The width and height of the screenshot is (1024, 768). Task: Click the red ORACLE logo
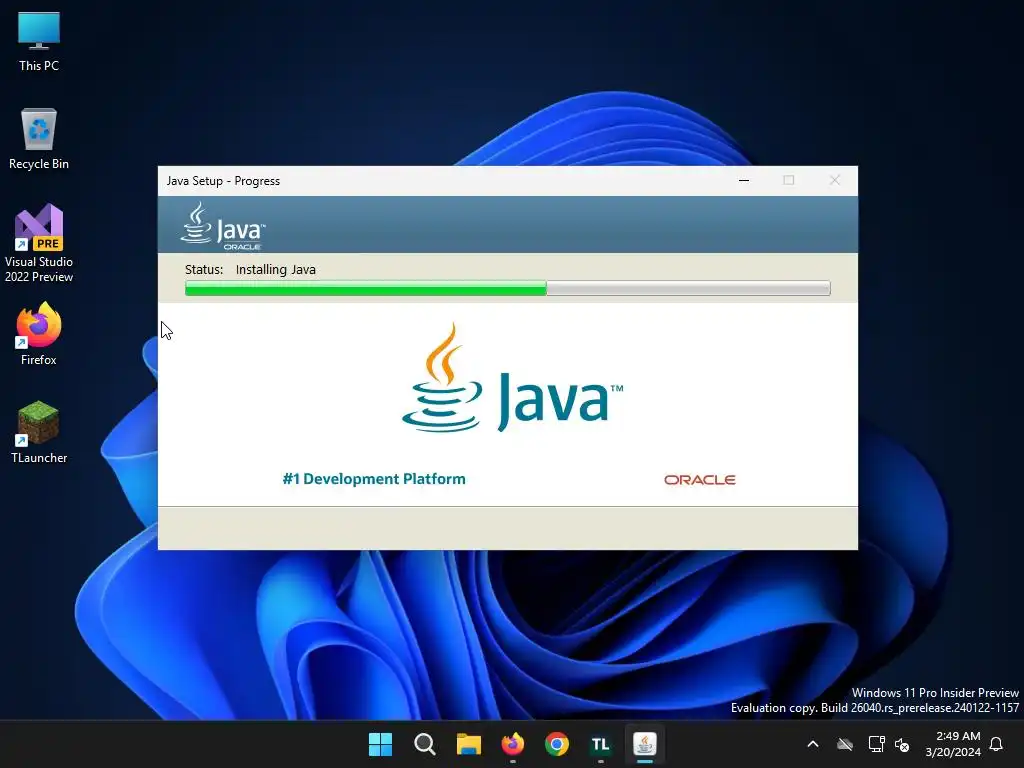click(699, 480)
